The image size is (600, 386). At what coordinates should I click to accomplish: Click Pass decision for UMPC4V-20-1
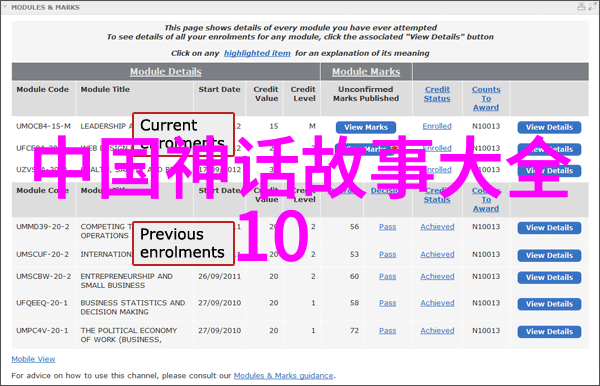[x=388, y=331]
